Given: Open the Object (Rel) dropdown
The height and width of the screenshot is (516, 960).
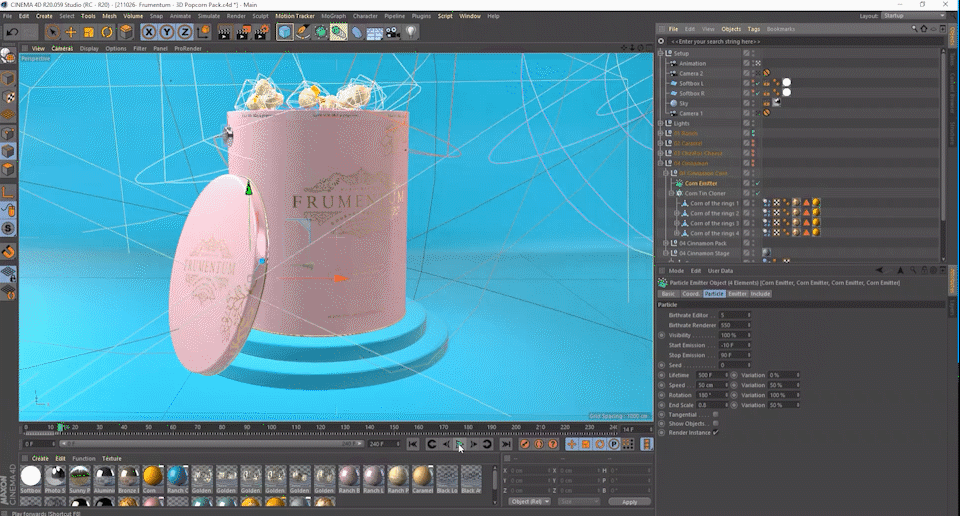Looking at the screenshot, I should (530, 502).
